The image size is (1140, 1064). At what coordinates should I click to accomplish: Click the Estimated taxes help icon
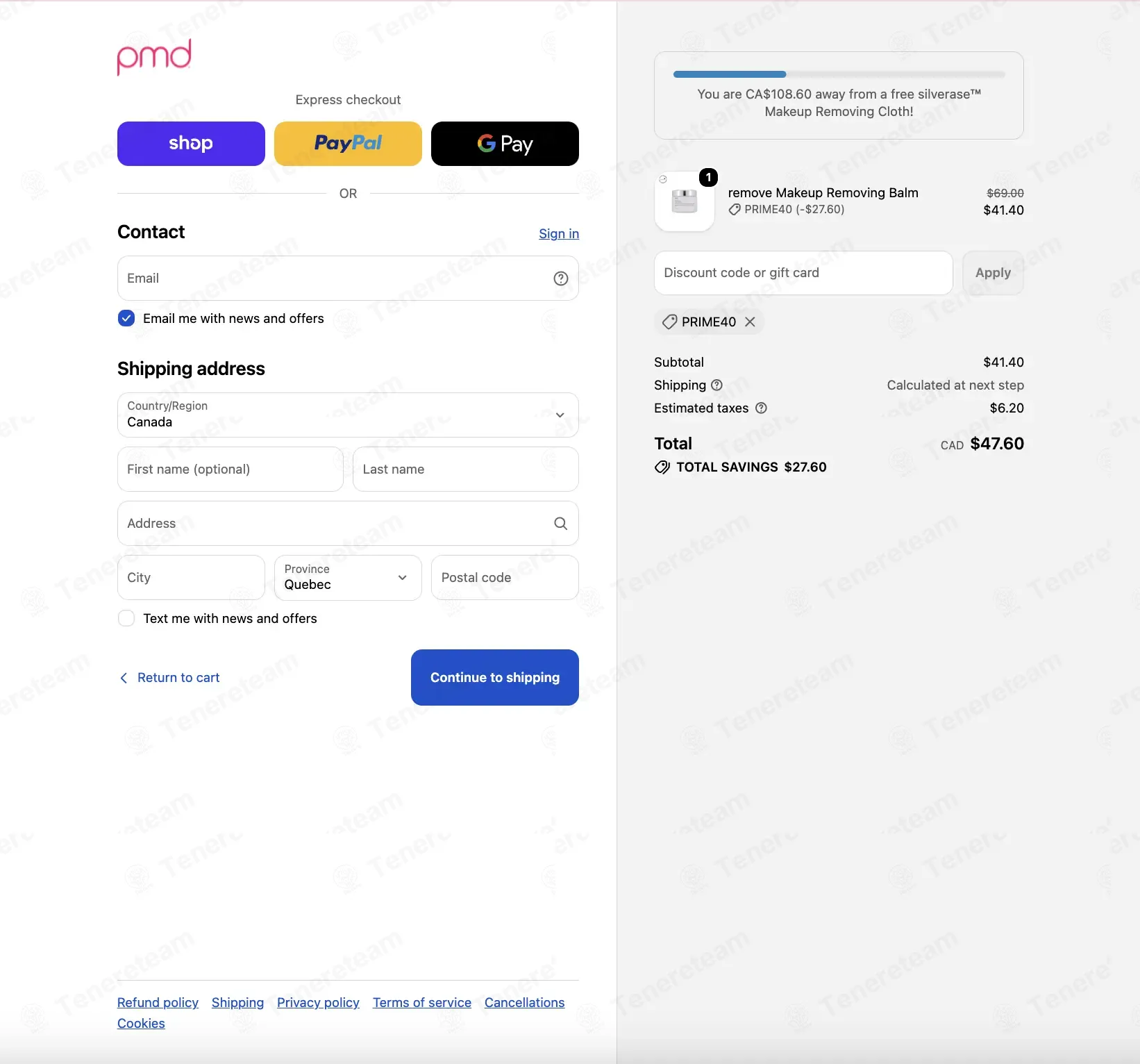(x=761, y=408)
